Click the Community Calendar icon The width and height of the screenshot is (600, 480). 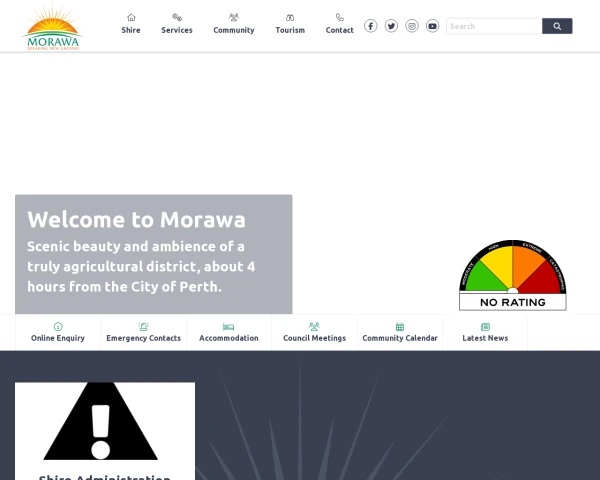[x=400, y=327]
